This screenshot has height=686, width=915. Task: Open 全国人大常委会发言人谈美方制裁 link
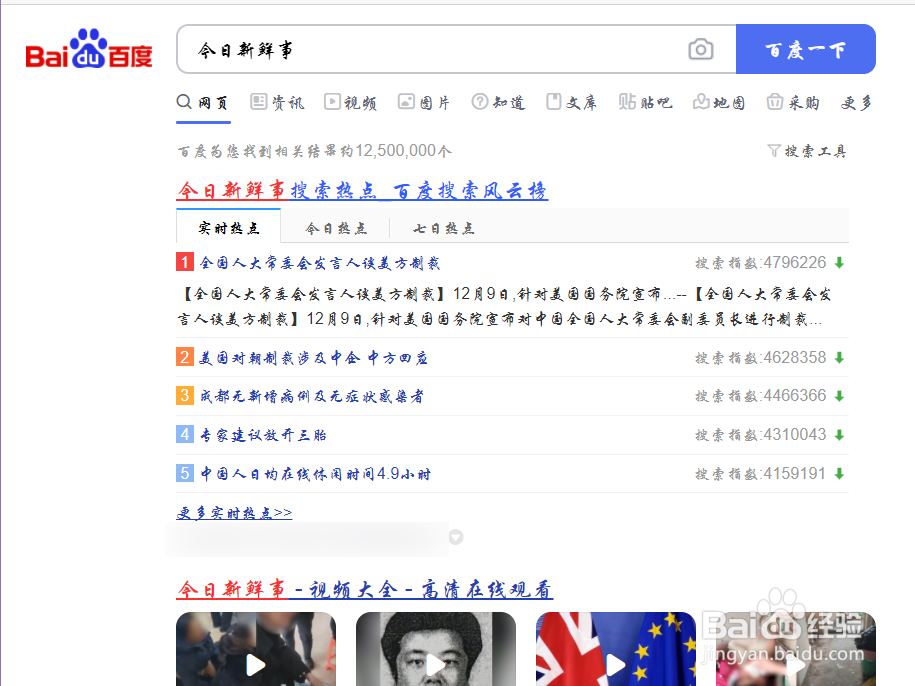[x=320, y=263]
